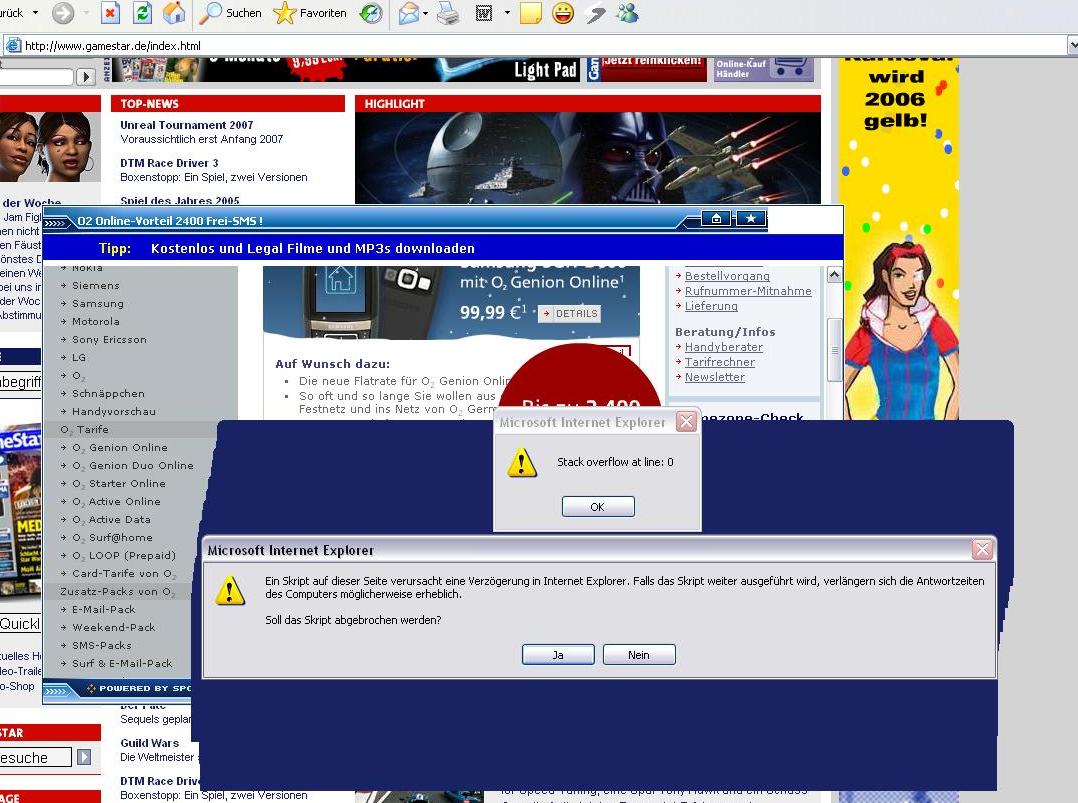Open the Favoriten star button
Screen dimensions: 1078x803
[x=309, y=13]
